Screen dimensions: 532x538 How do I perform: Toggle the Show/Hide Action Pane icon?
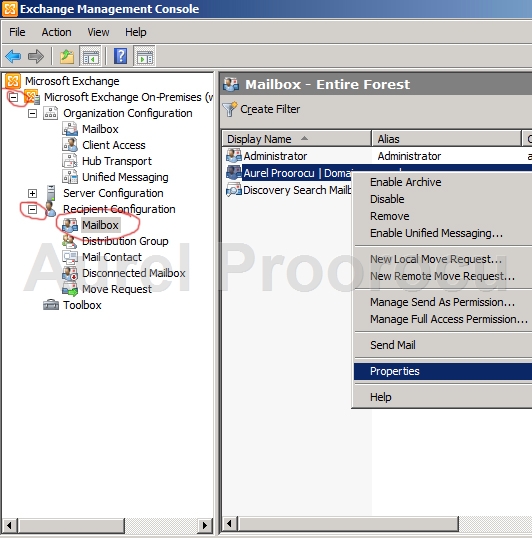145,56
